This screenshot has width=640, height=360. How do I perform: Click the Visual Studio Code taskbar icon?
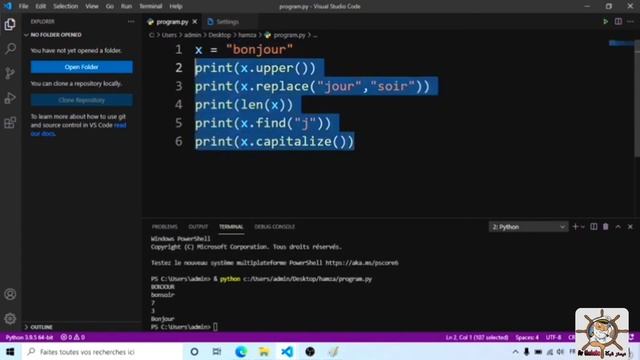click(287, 351)
